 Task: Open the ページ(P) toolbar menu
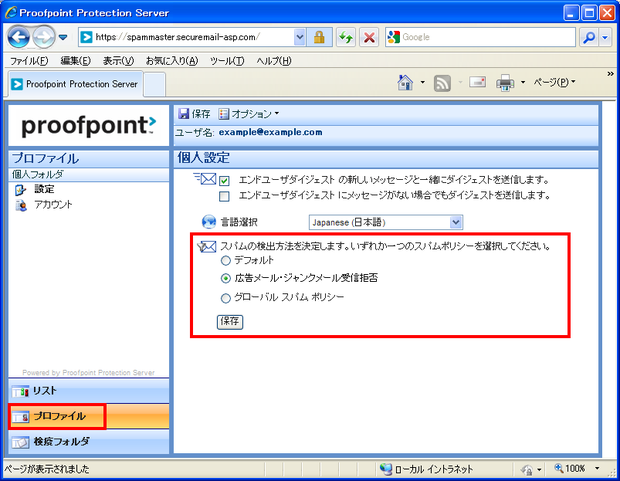pos(554,82)
